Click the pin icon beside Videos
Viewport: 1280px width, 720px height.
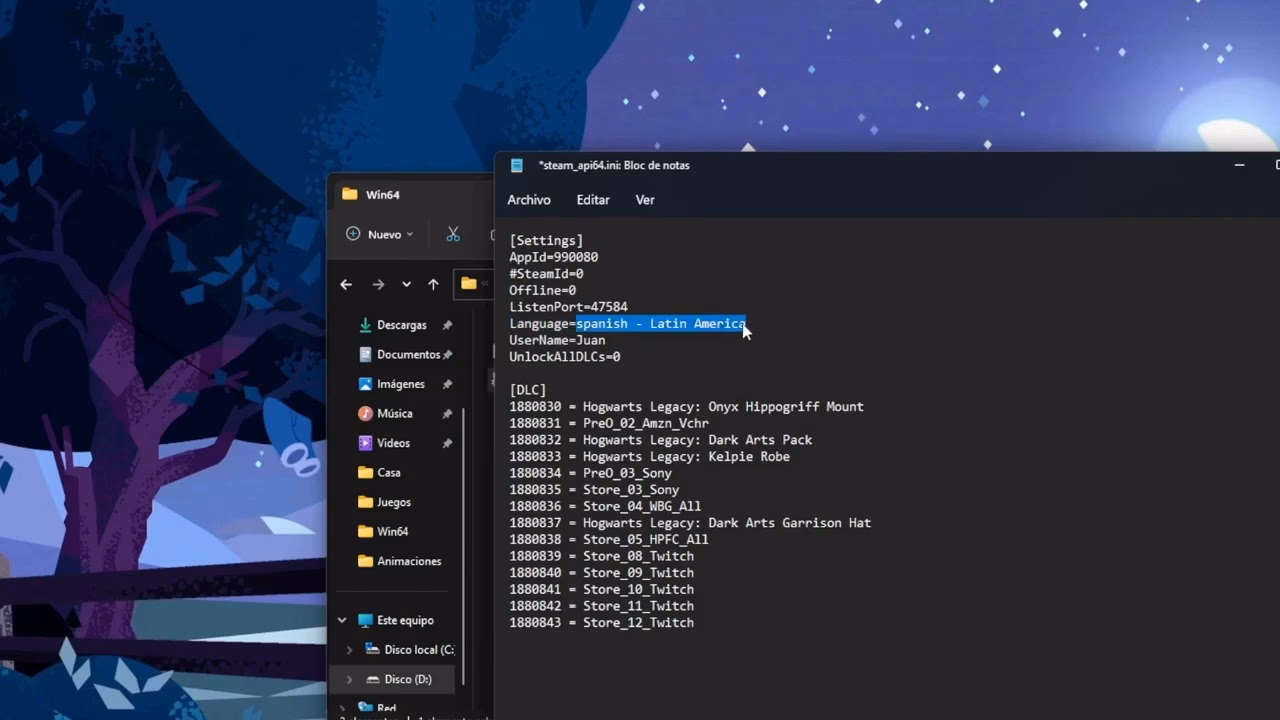click(447, 443)
